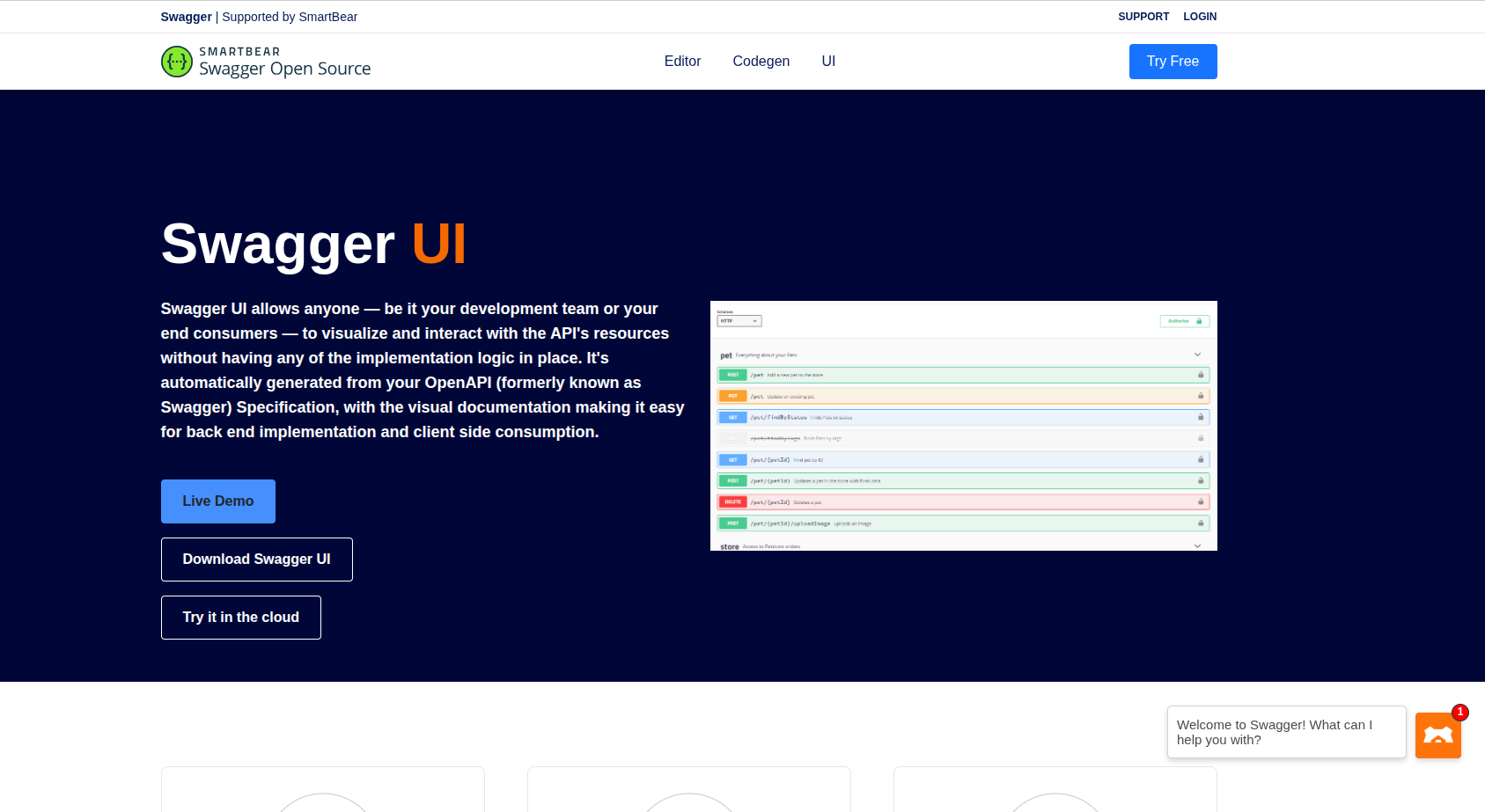The image size is (1485, 812).
Task: Follow the Swagger link in top bar
Action: (x=186, y=17)
